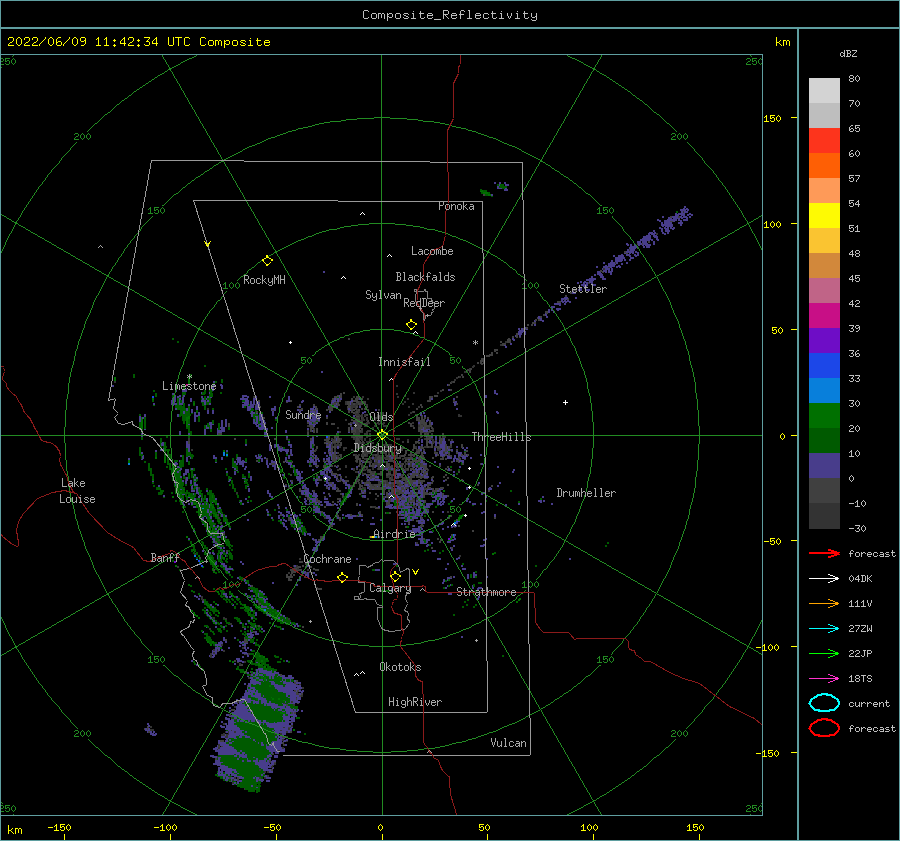Click the HighRiver label
Image resolution: width=900 pixels, height=841 pixels.
pyautogui.click(x=415, y=702)
